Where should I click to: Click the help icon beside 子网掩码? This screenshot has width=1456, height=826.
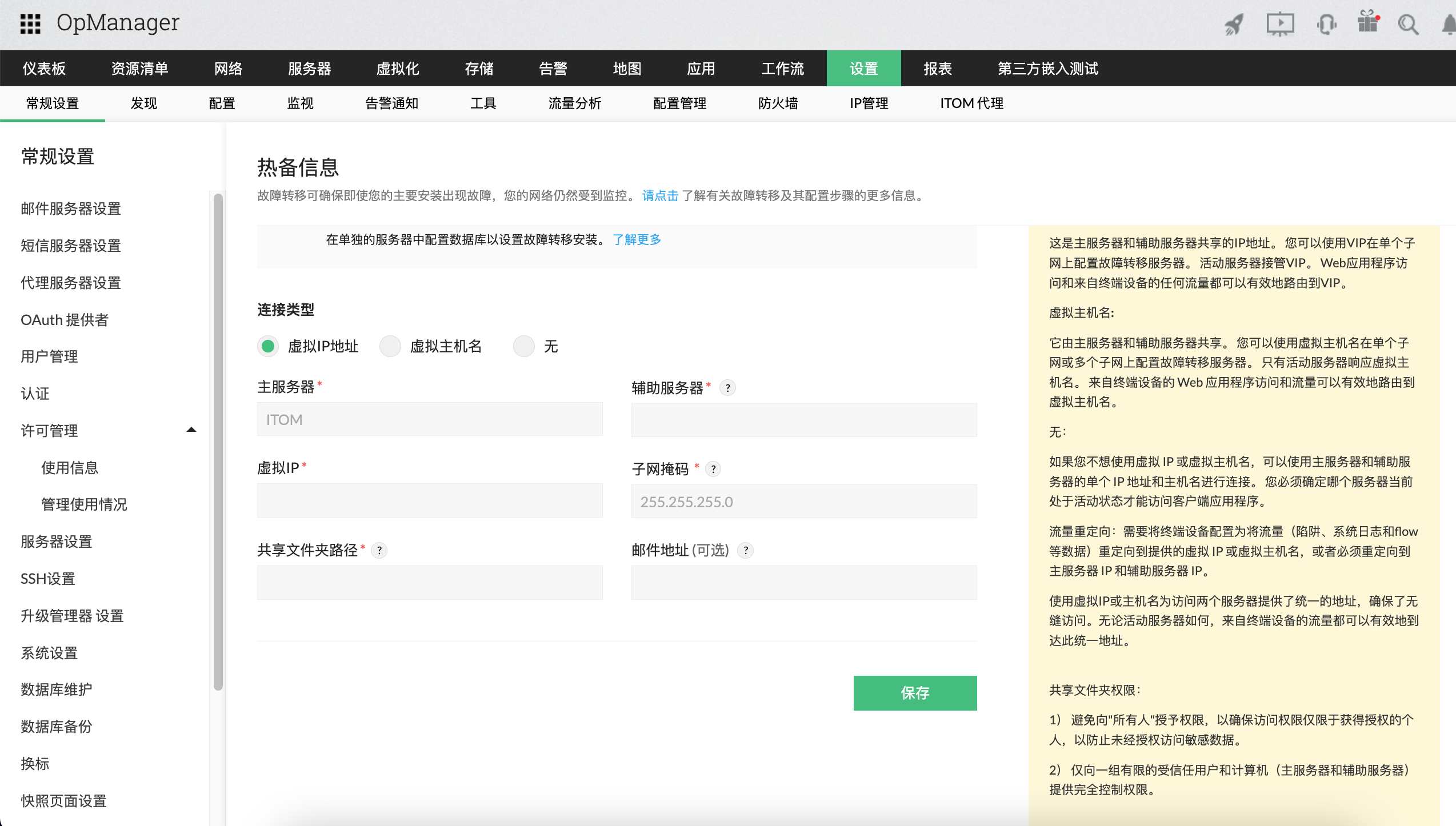pyautogui.click(x=713, y=469)
